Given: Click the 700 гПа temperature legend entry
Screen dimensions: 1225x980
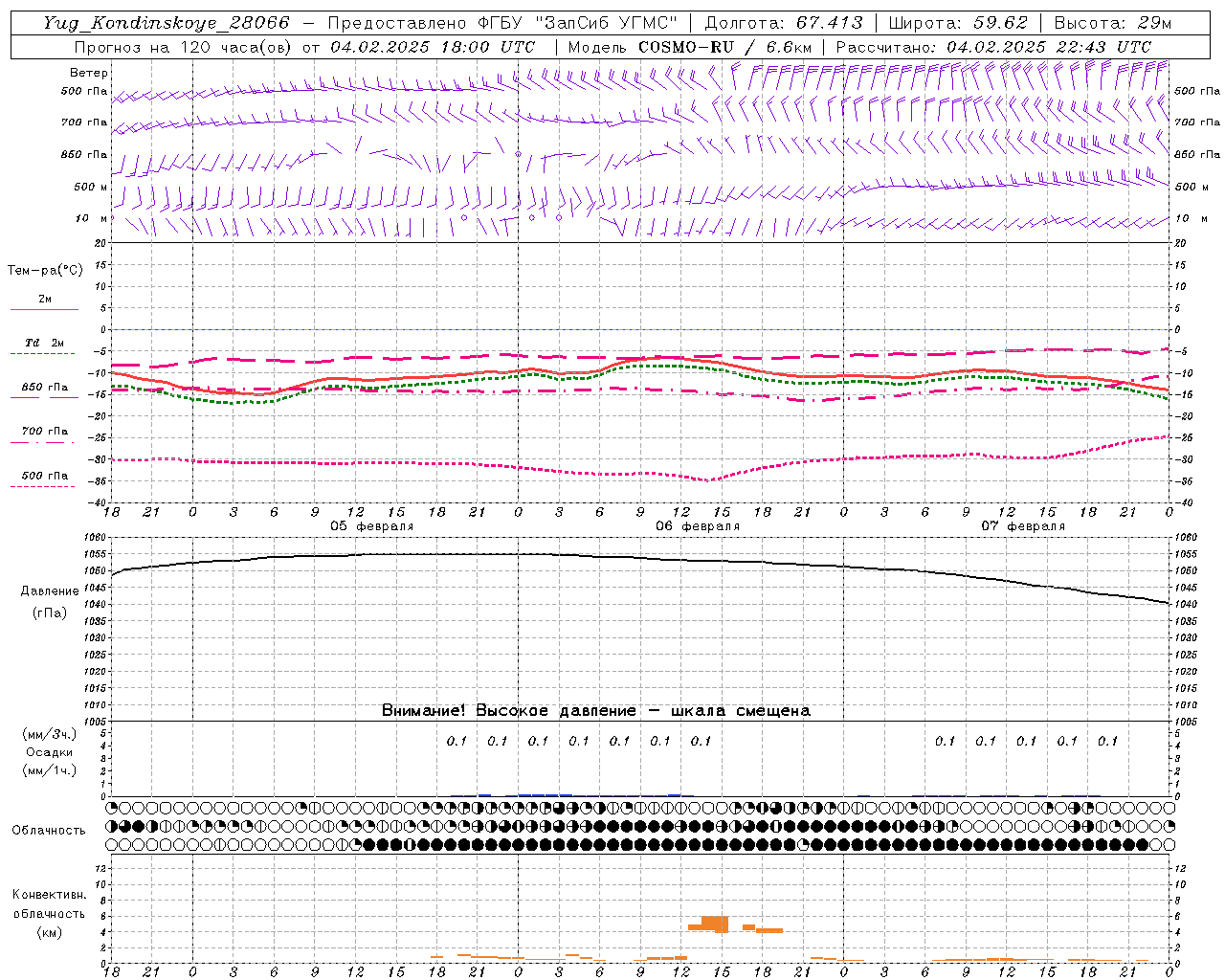Looking at the screenshot, I should pyautogui.click(x=44, y=432).
